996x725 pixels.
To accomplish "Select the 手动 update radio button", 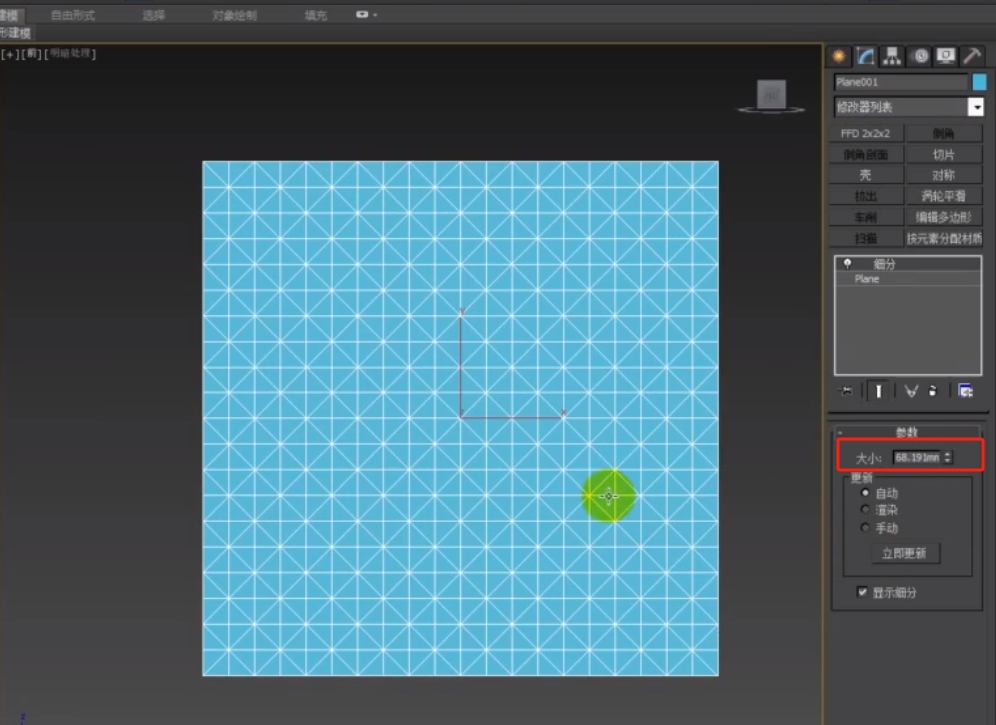I will pos(865,528).
